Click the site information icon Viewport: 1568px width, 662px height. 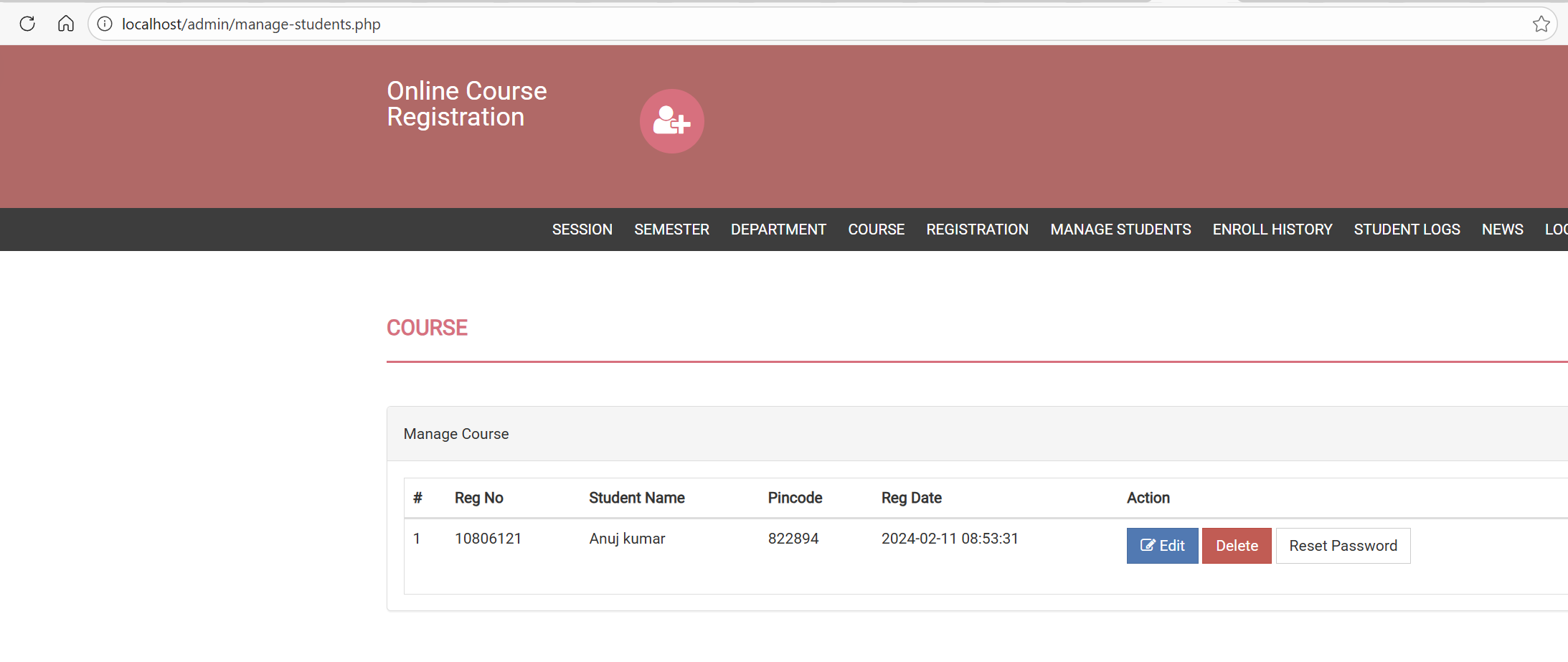(105, 24)
